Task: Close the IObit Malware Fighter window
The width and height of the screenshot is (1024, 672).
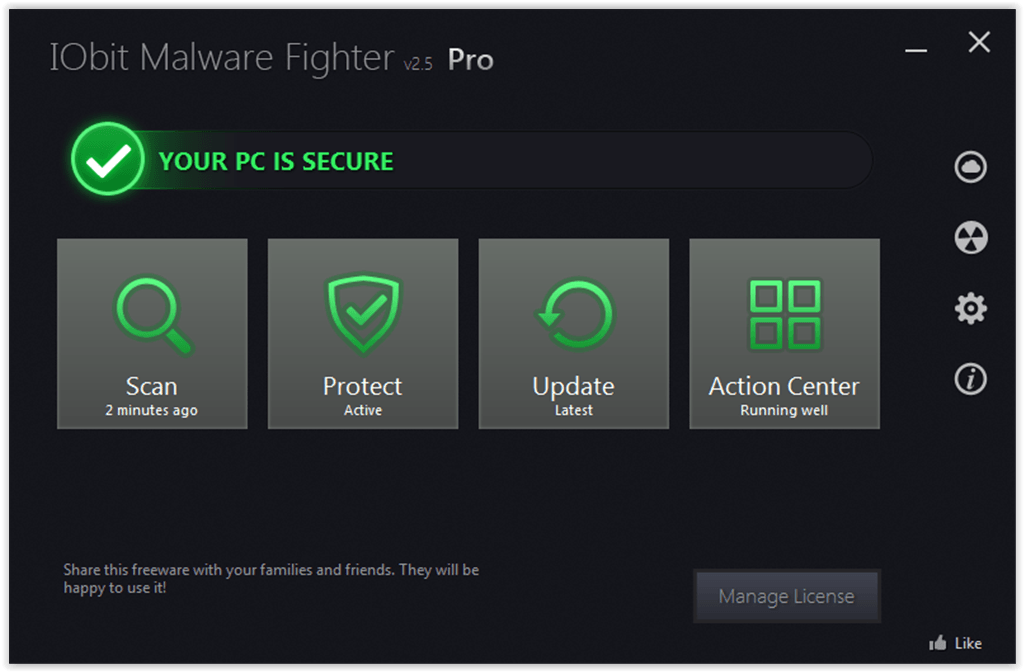Action: point(979,42)
